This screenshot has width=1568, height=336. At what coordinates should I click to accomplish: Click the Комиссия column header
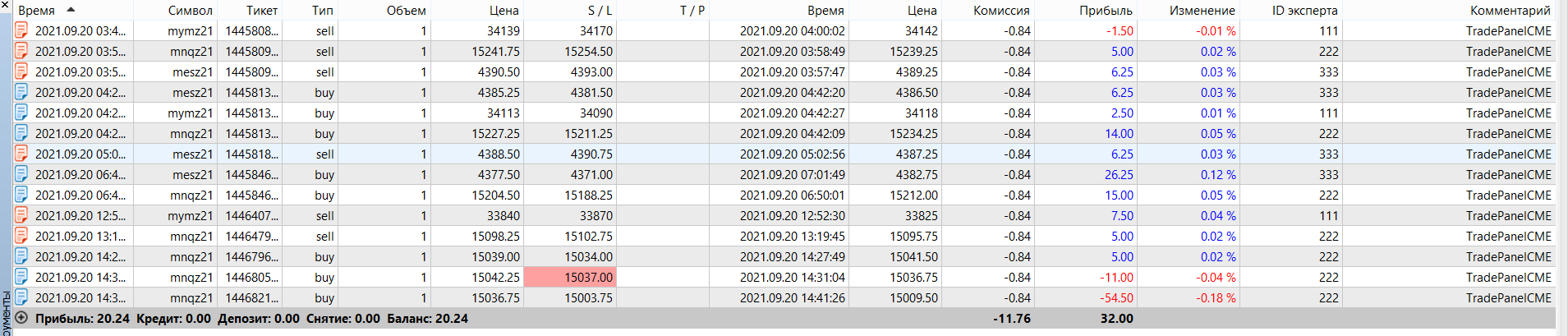1000,11
